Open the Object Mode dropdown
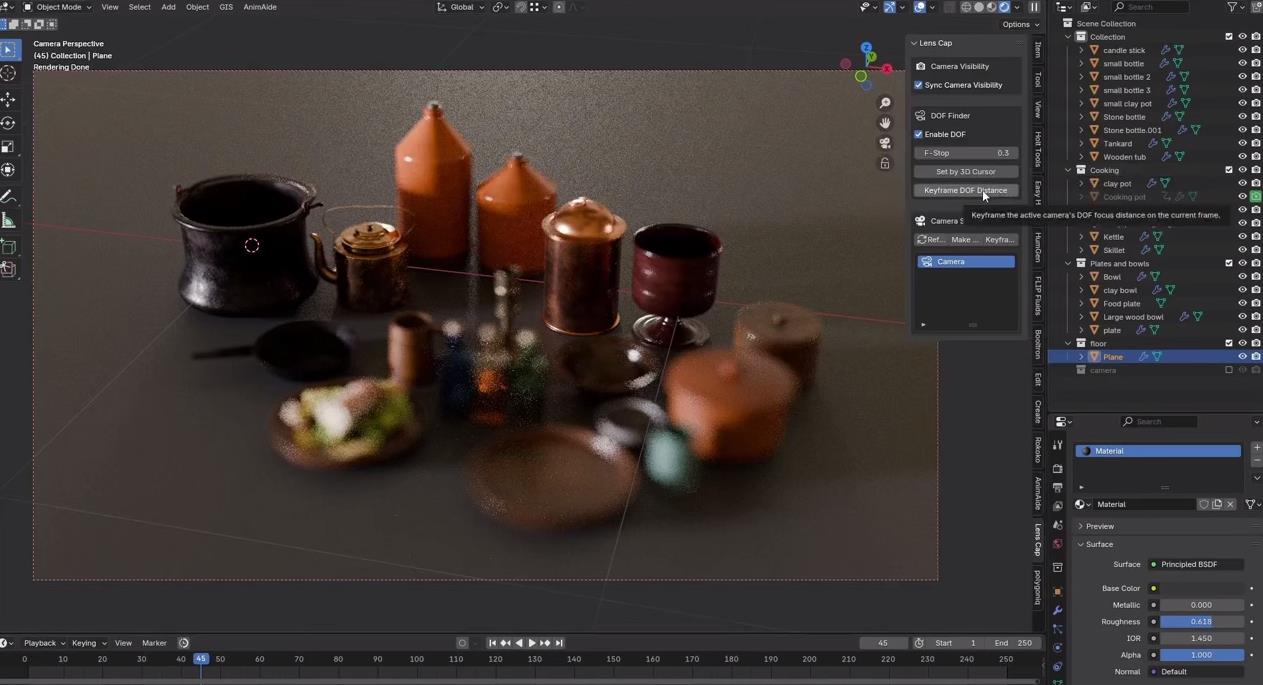This screenshot has height=685, width=1263. [57, 7]
